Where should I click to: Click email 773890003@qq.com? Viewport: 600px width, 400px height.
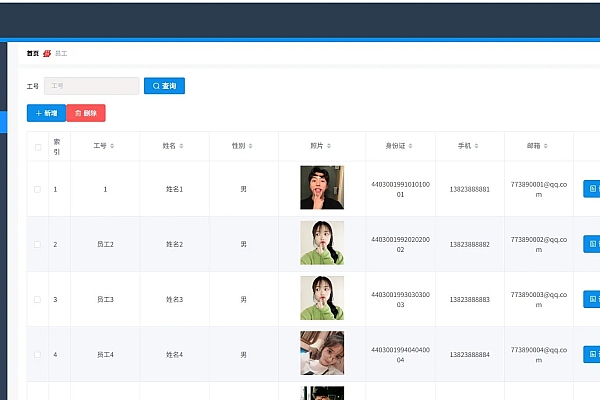pyautogui.click(x=539, y=299)
